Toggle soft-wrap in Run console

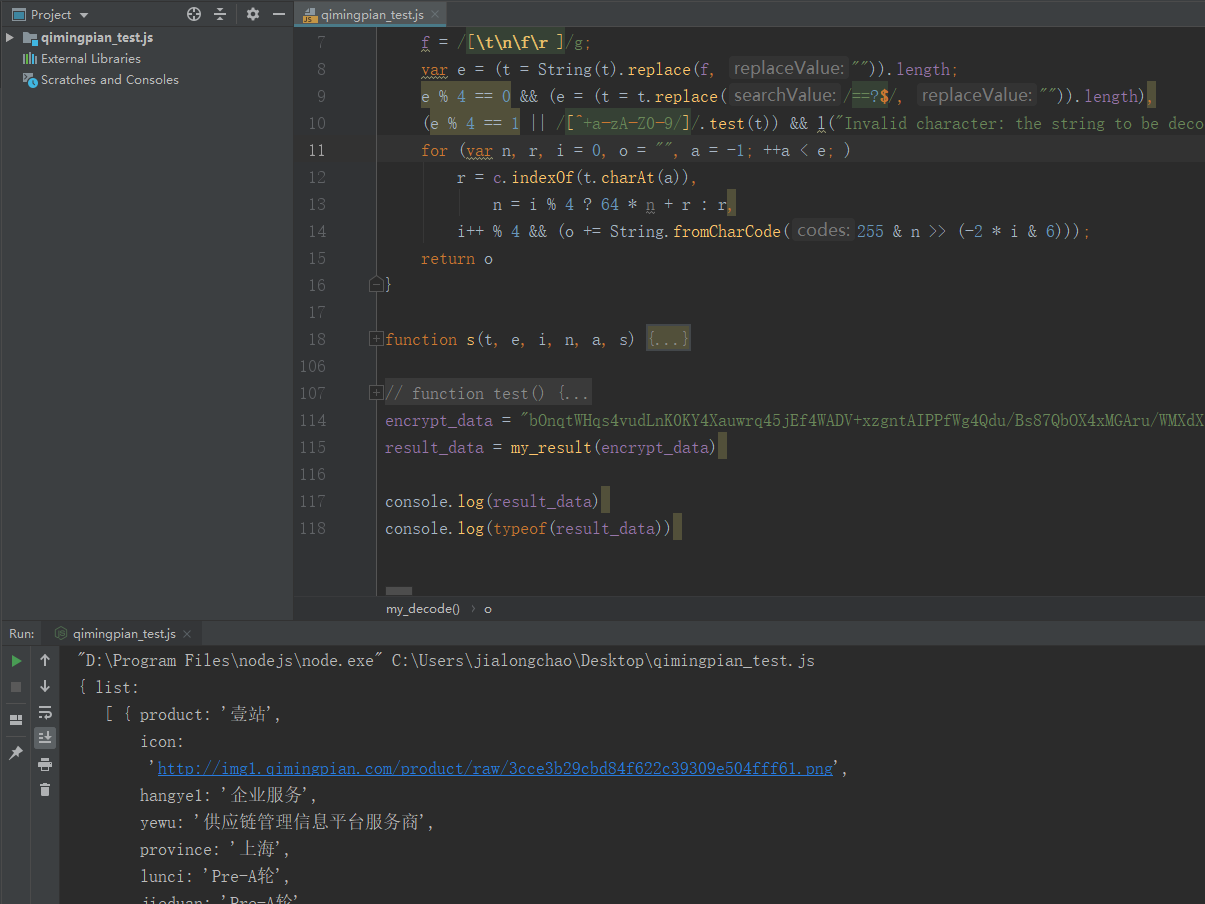[x=45, y=712]
